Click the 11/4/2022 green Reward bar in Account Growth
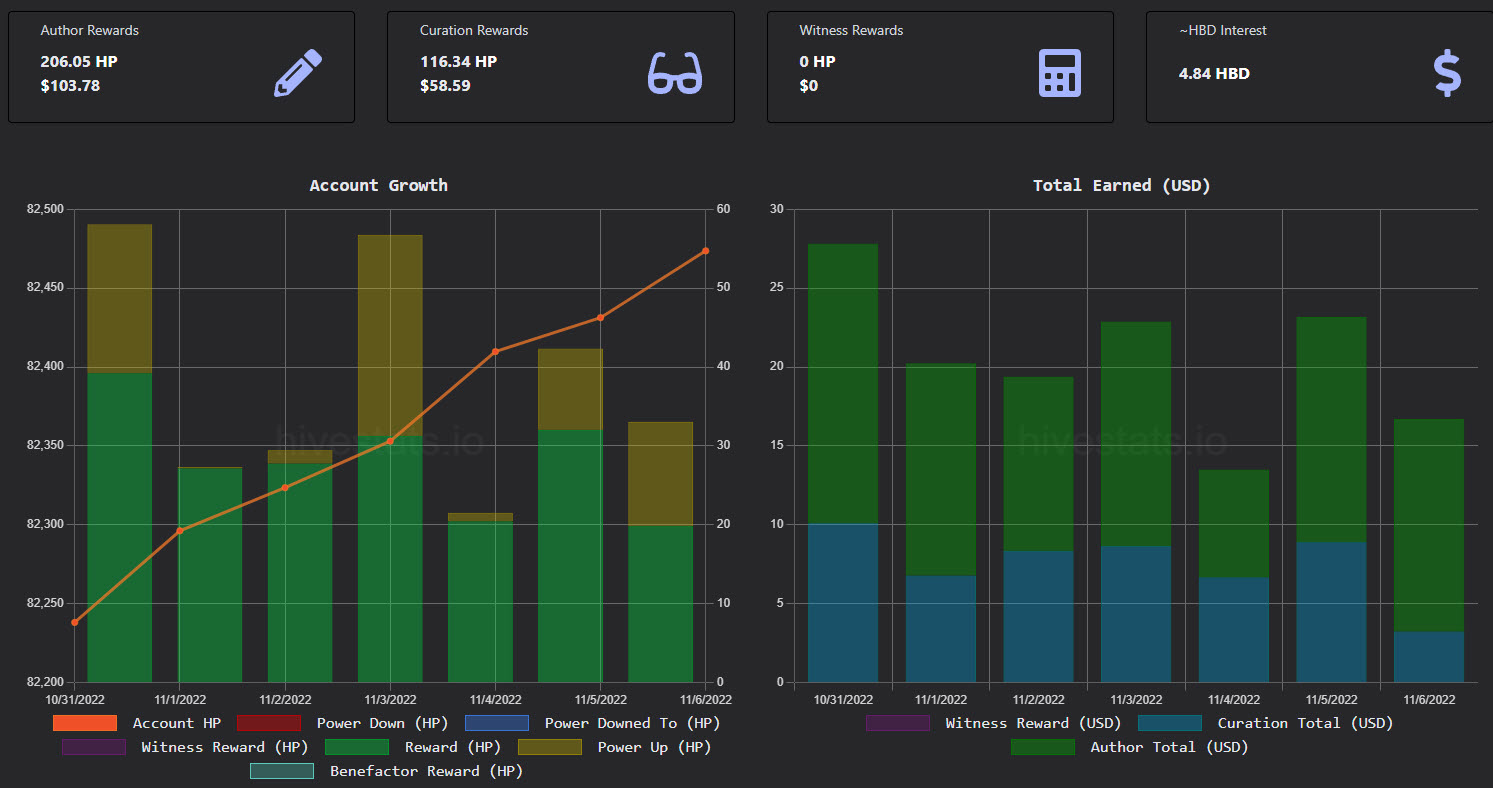The image size is (1493, 788). point(480,602)
